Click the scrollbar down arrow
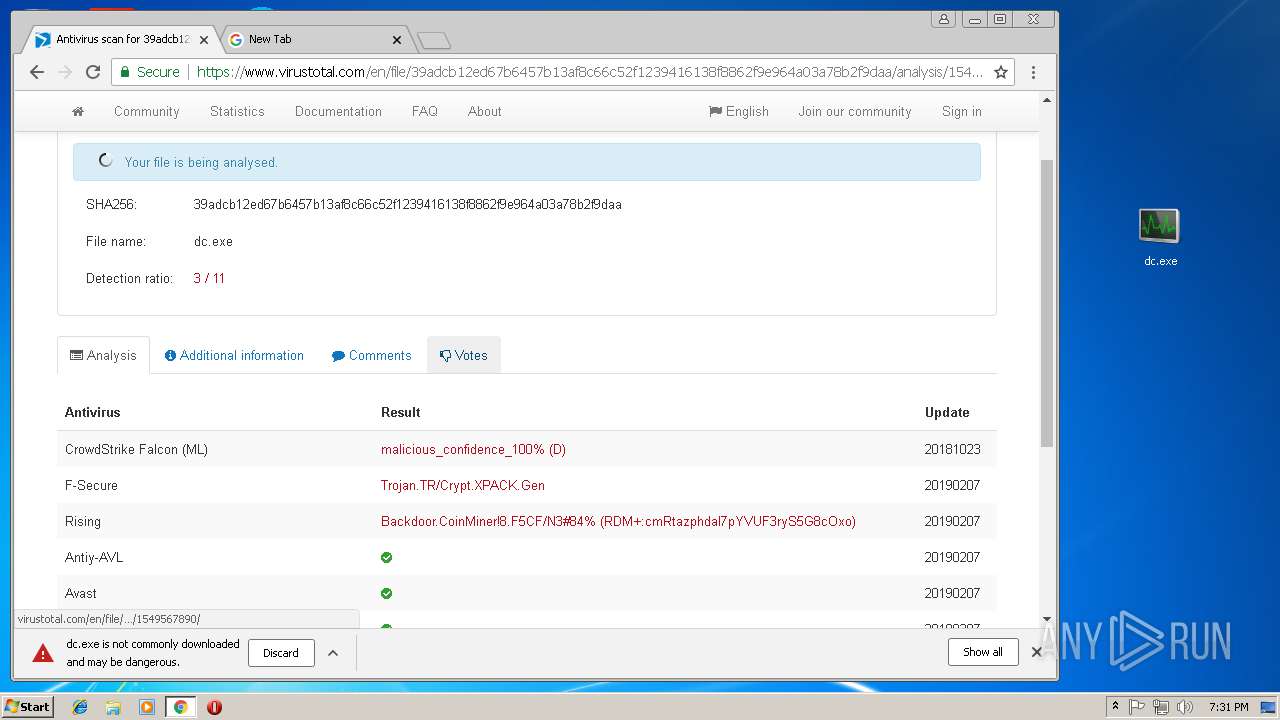Viewport: 1280px width, 720px height. (x=1047, y=620)
